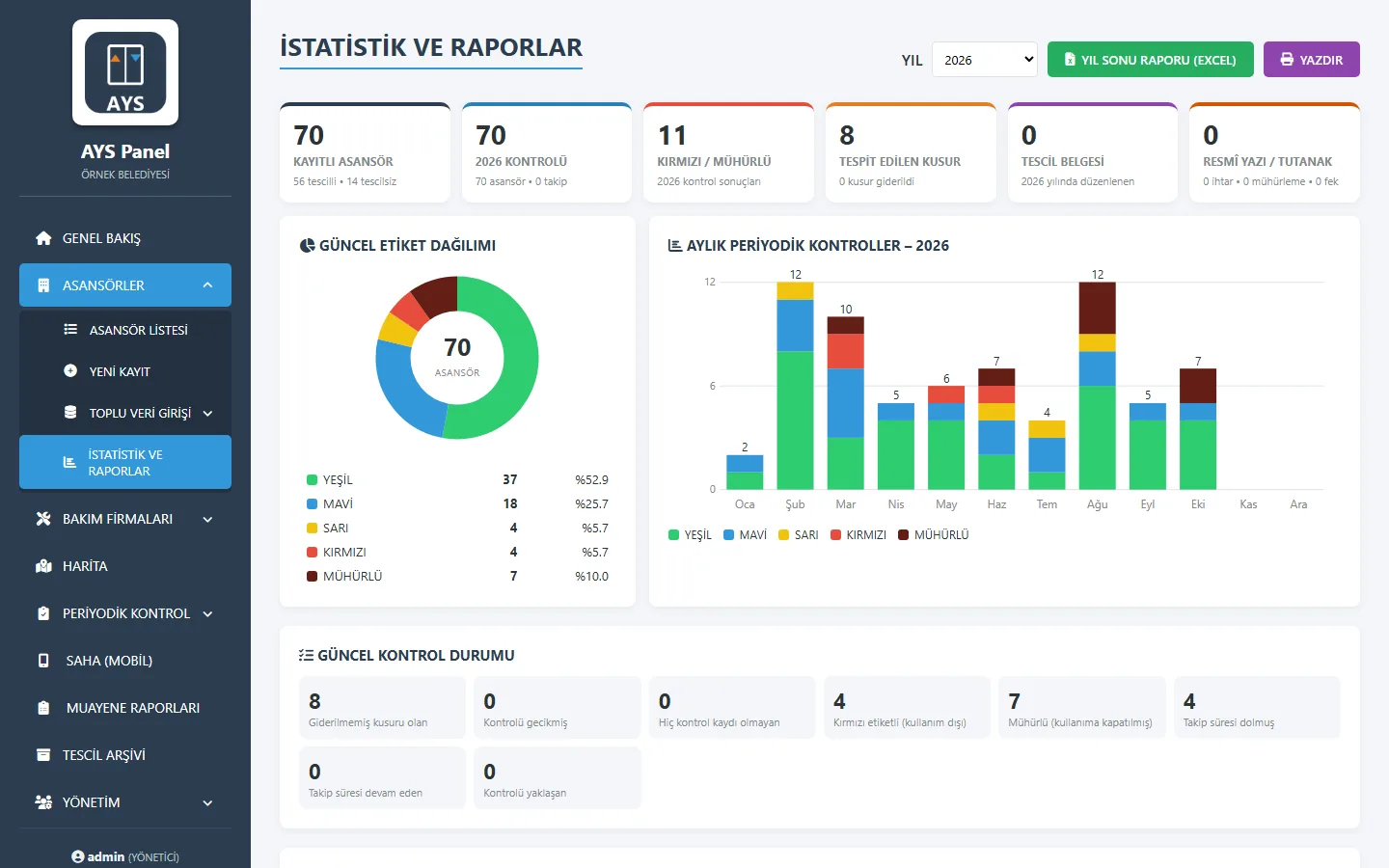Toggle KIRMIZI series in bar chart legend
The image size is (1389, 868).
(x=858, y=535)
